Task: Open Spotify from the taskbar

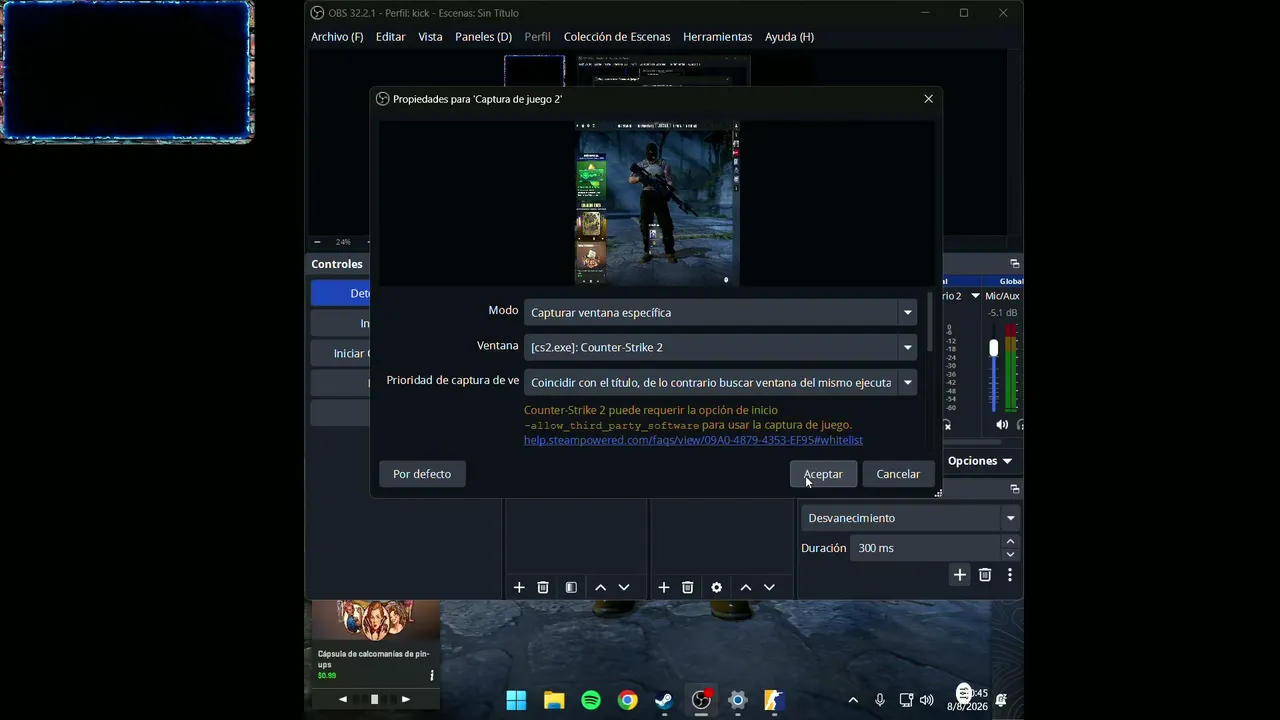Action: coord(590,700)
